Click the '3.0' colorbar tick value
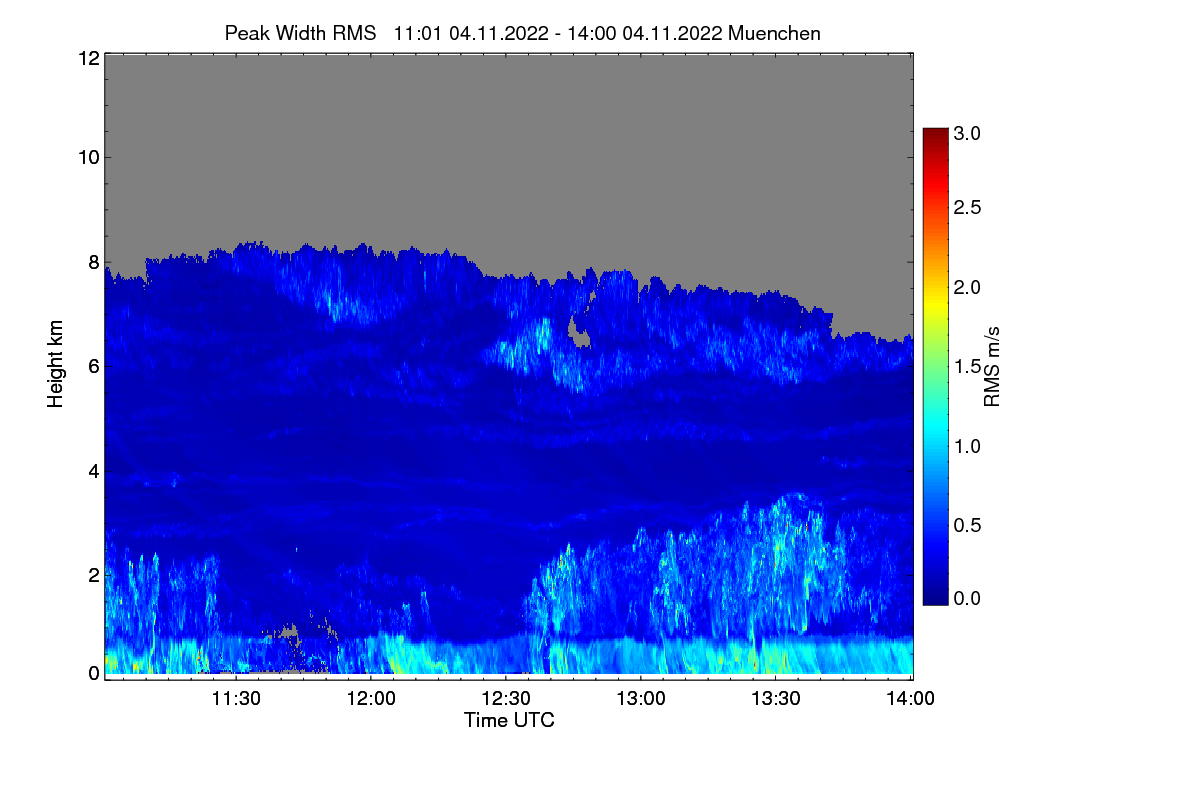The width and height of the screenshot is (1200, 800). click(967, 132)
